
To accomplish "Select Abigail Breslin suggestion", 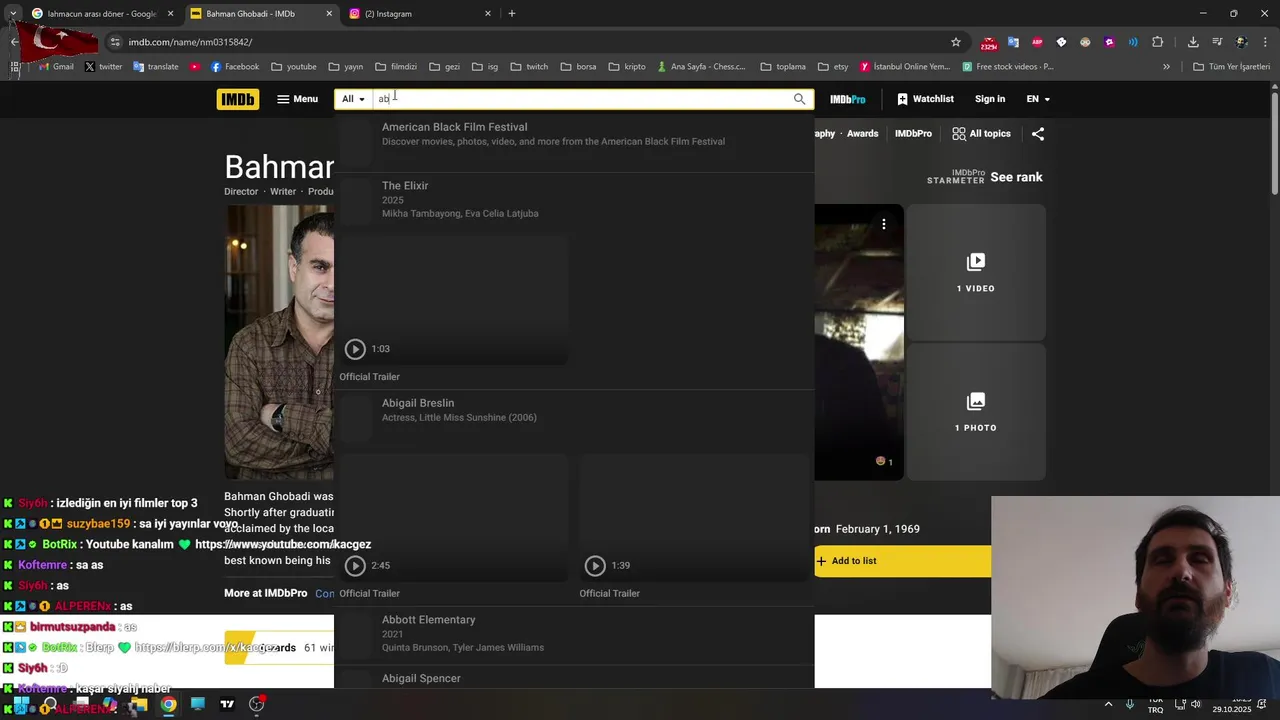I will [x=574, y=418].
